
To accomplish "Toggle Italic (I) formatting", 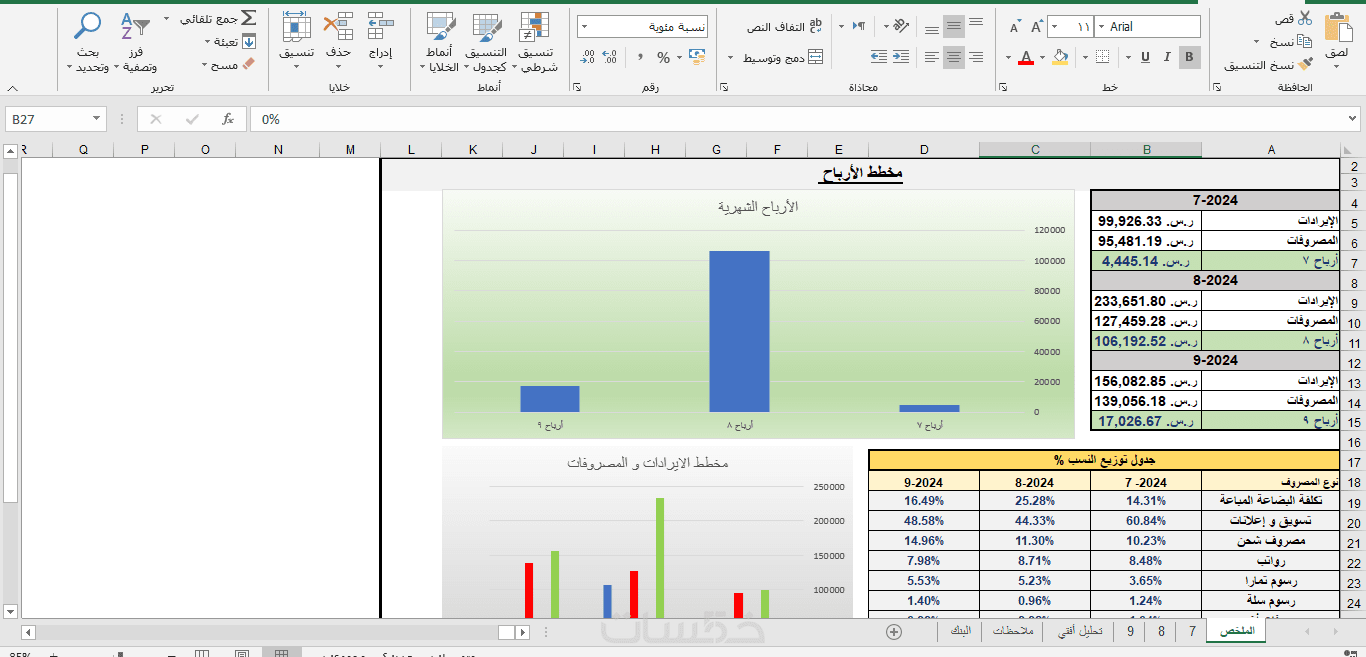I will point(1167,57).
